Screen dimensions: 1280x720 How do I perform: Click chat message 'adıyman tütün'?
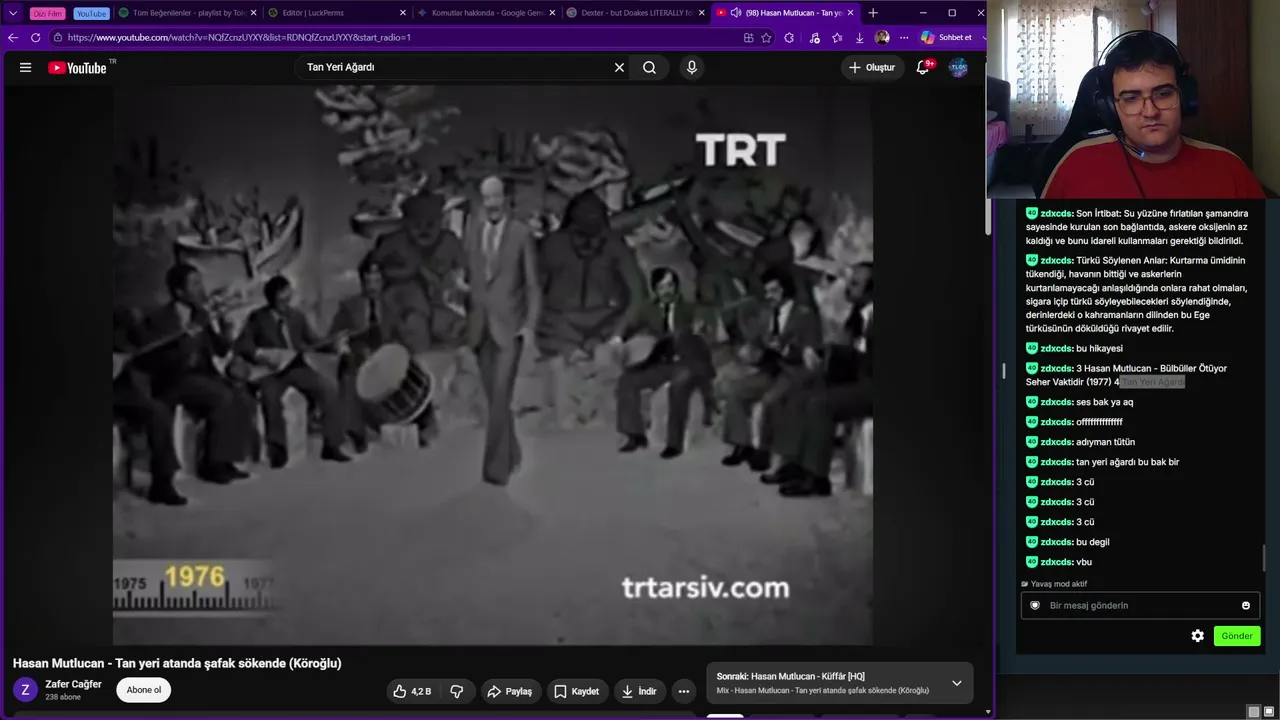[1105, 442]
